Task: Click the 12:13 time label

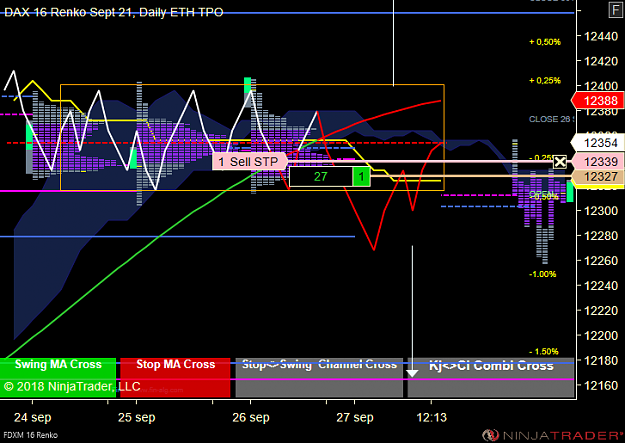Action: (432, 417)
